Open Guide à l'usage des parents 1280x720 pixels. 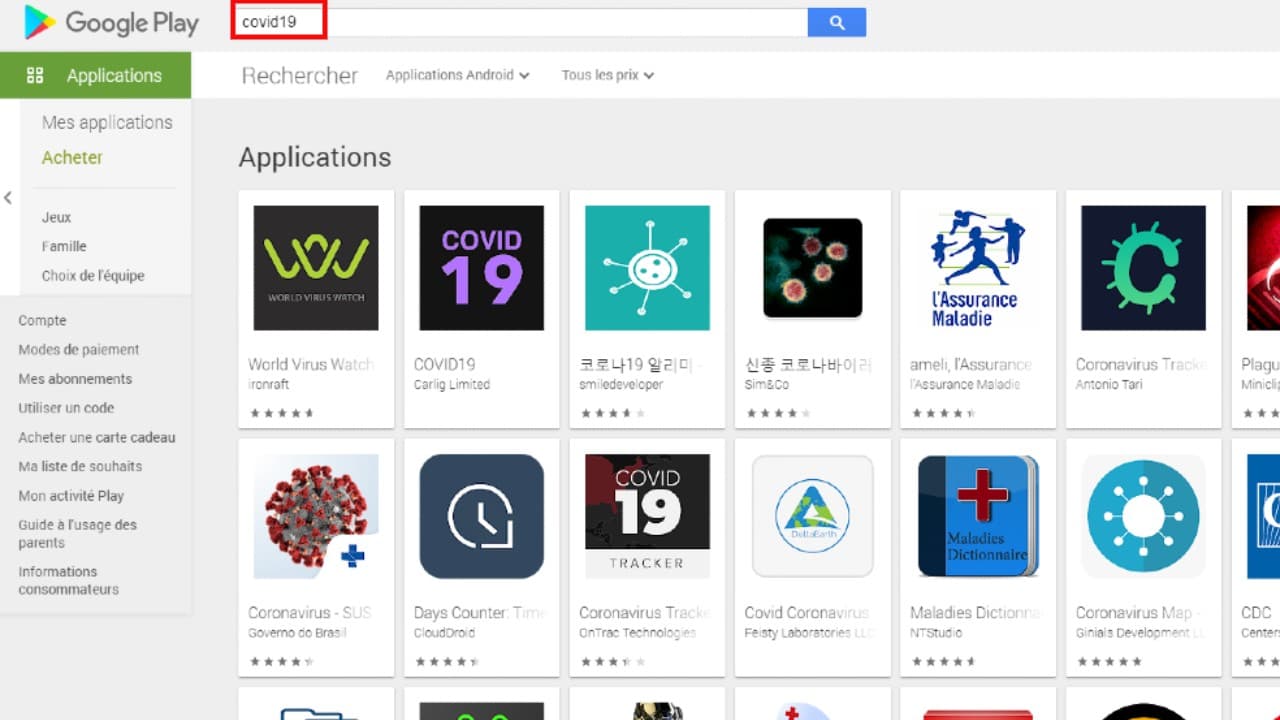click(x=77, y=534)
